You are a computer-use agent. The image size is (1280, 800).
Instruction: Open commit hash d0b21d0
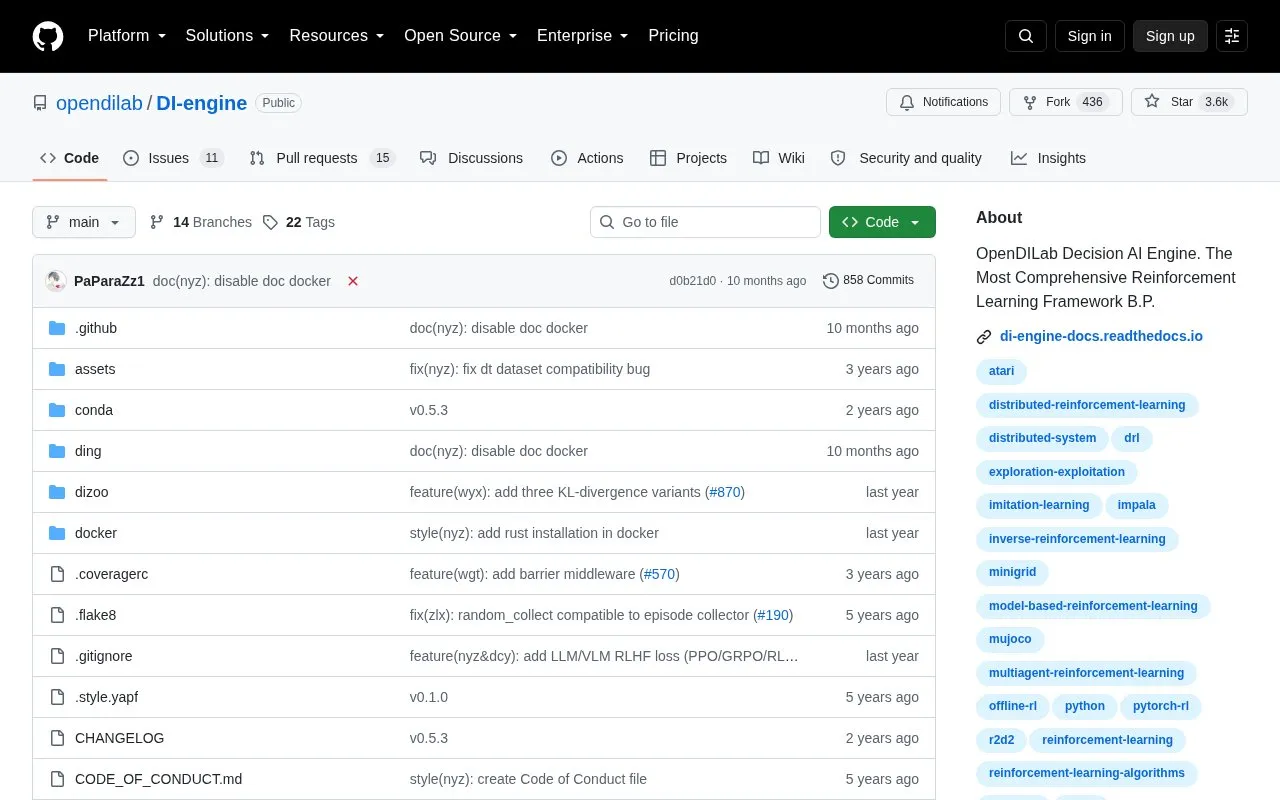tap(693, 281)
